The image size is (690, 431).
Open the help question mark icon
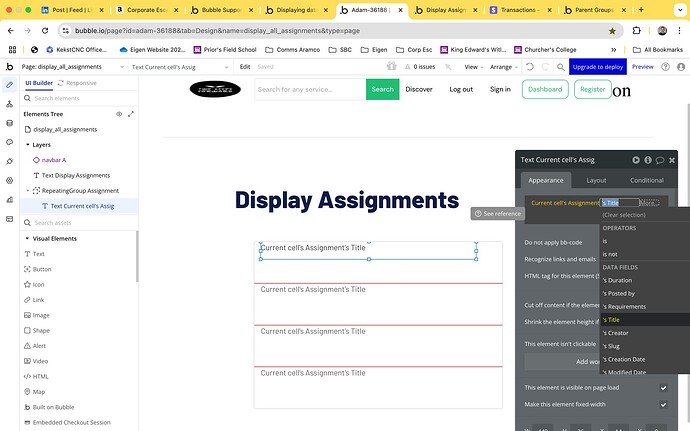pyautogui.click(x=665, y=67)
